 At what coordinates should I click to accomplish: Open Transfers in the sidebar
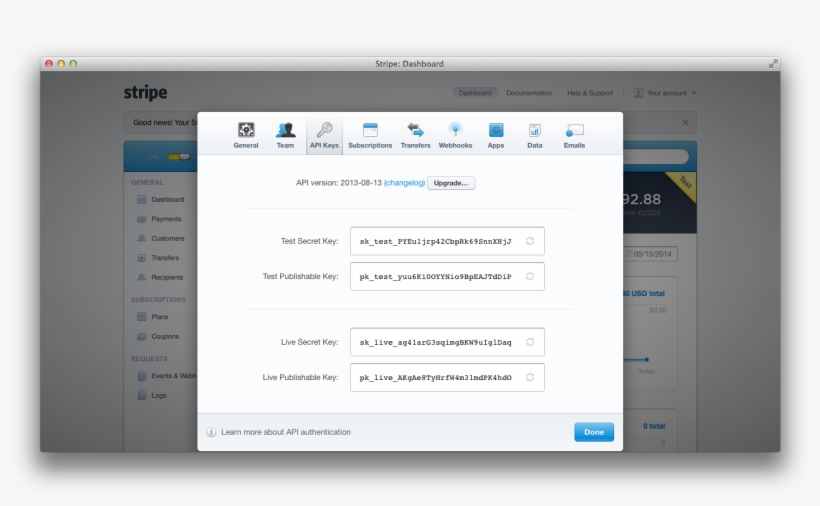point(158,258)
